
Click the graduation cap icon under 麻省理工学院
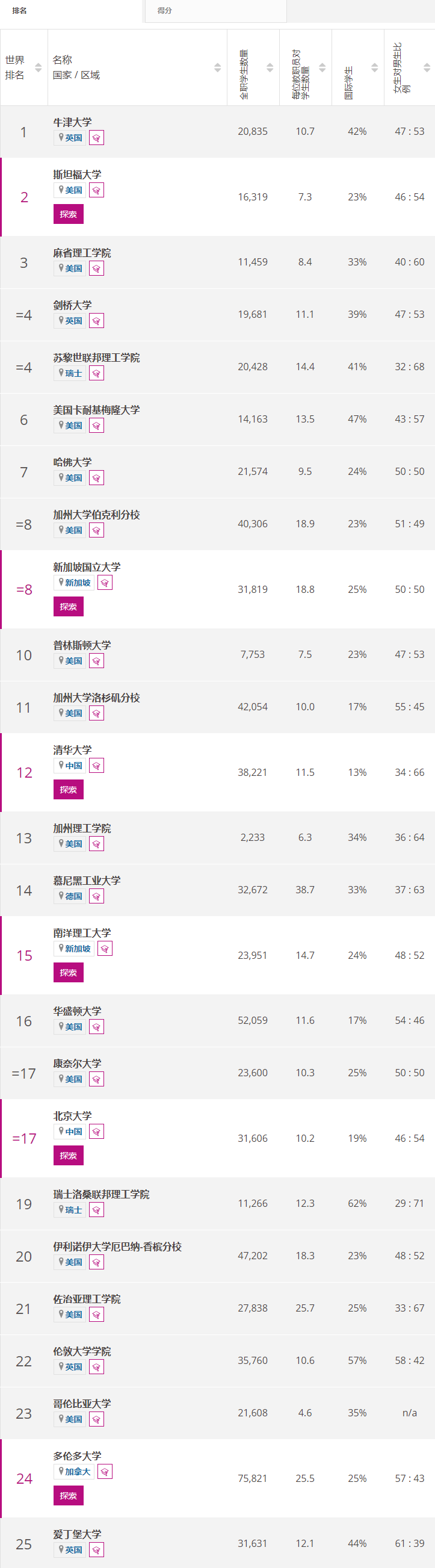(96, 268)
